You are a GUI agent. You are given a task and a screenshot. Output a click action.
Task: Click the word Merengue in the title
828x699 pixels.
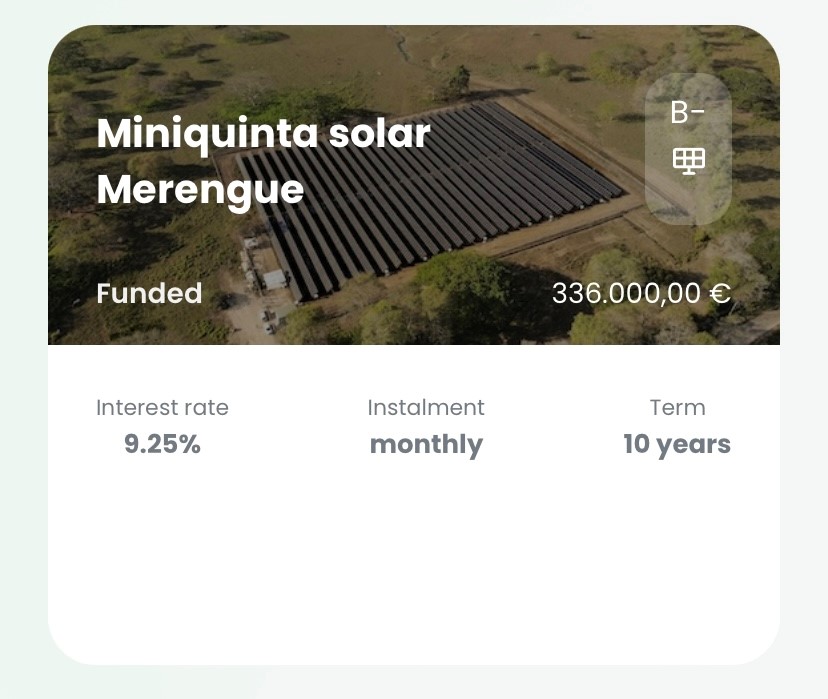200,189
